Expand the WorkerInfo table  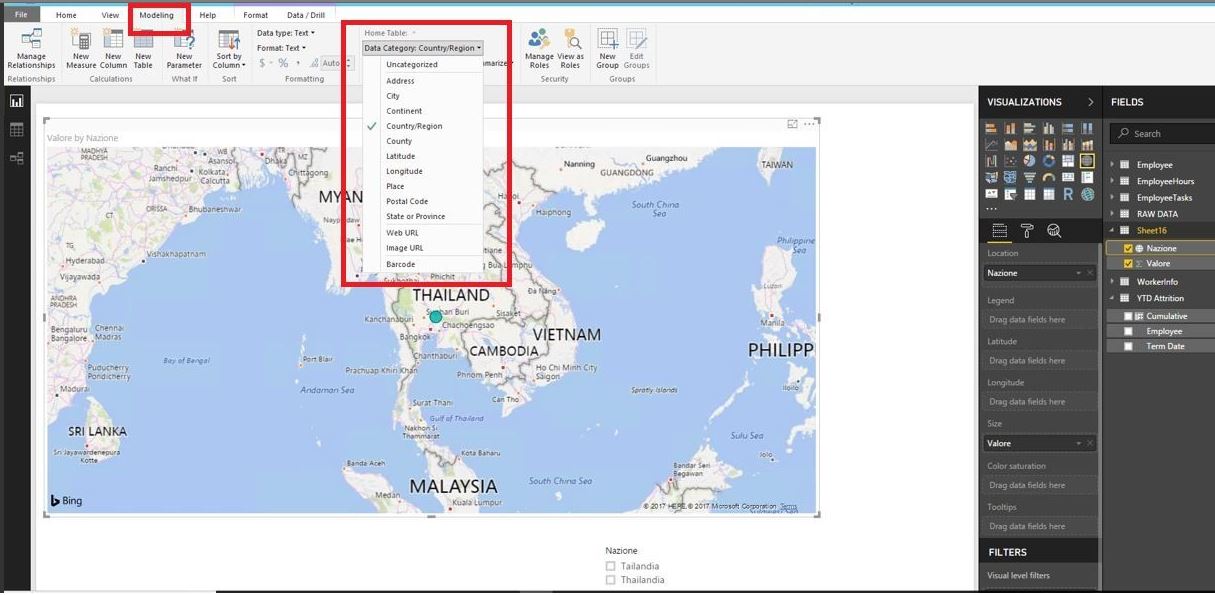click(x=1113, y=282)
